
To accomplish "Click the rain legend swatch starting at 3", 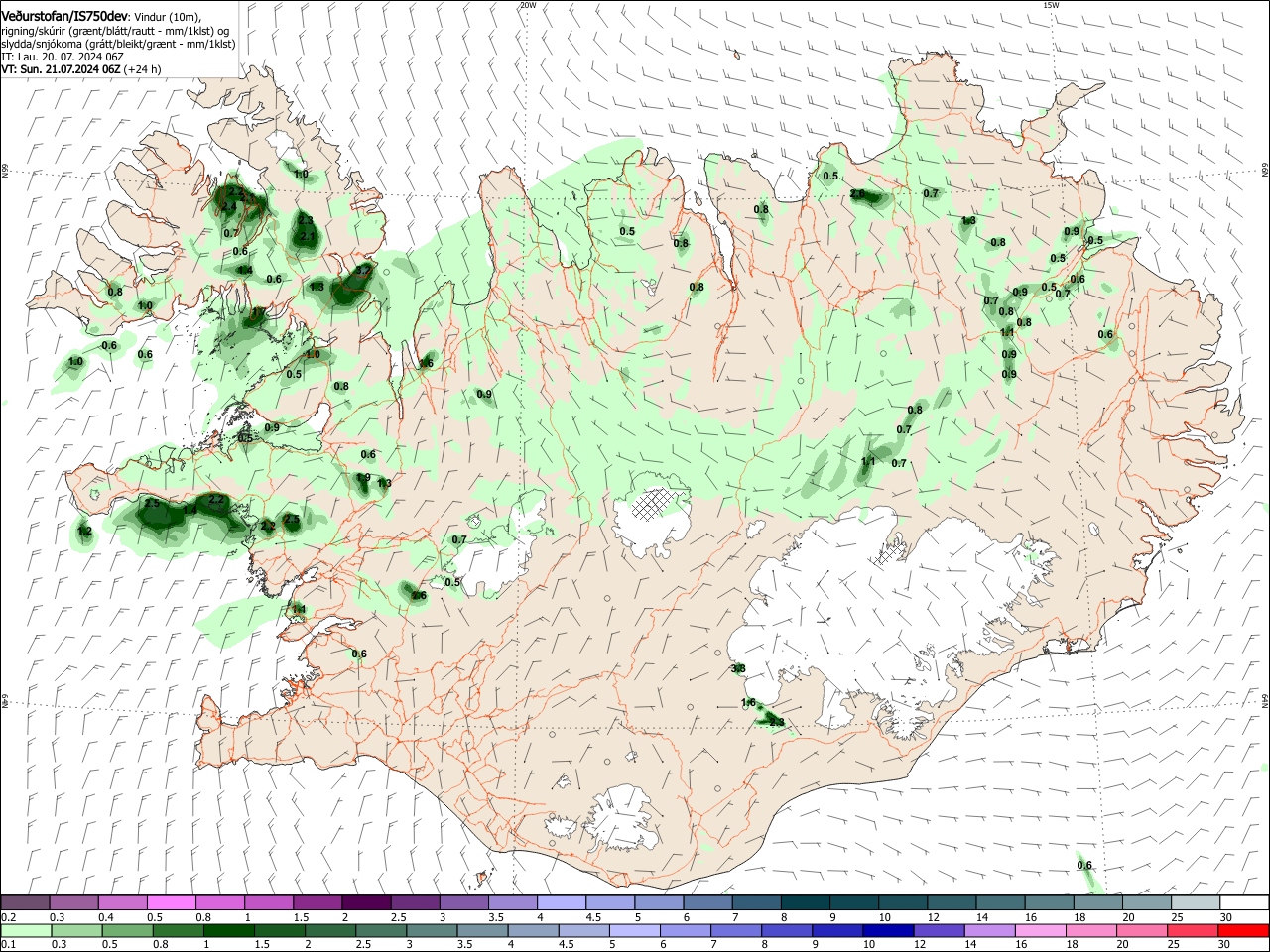I will [x=432, y=931].
